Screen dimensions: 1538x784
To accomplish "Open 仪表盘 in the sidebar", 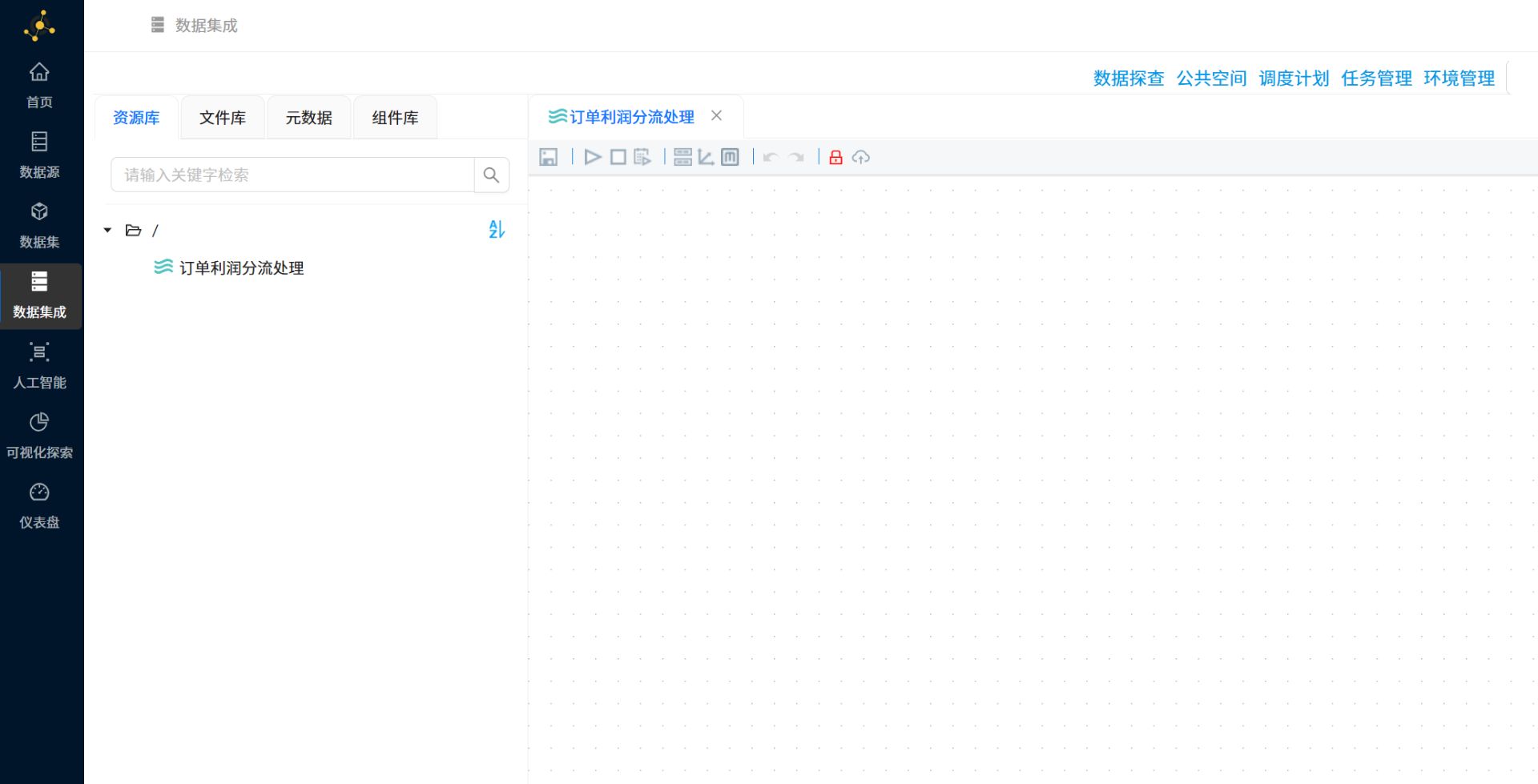I will (39, 506).
